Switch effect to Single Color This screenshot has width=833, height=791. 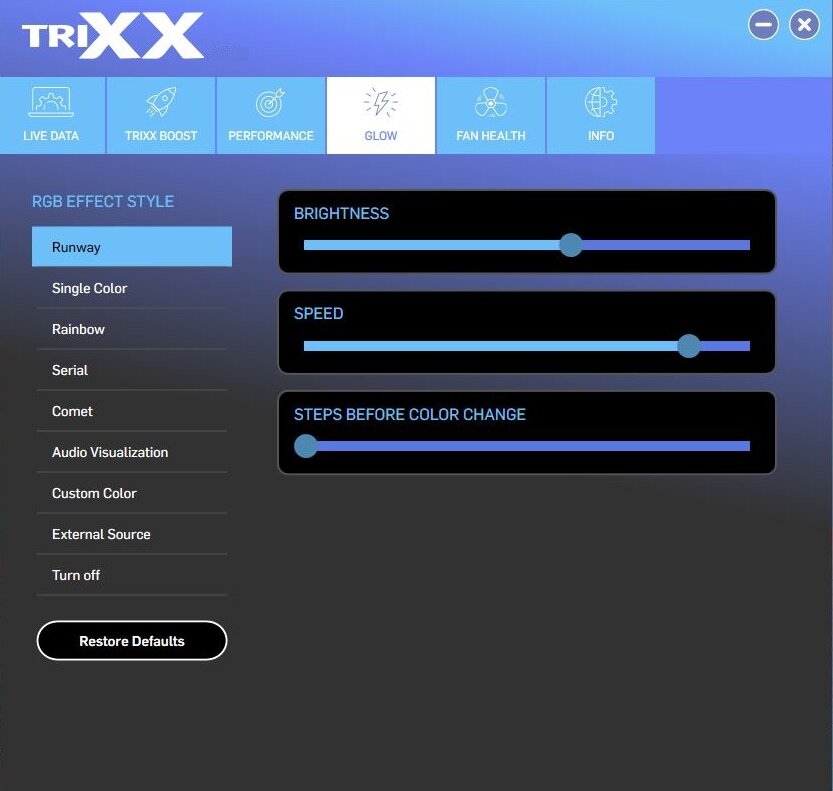(131, 288)
